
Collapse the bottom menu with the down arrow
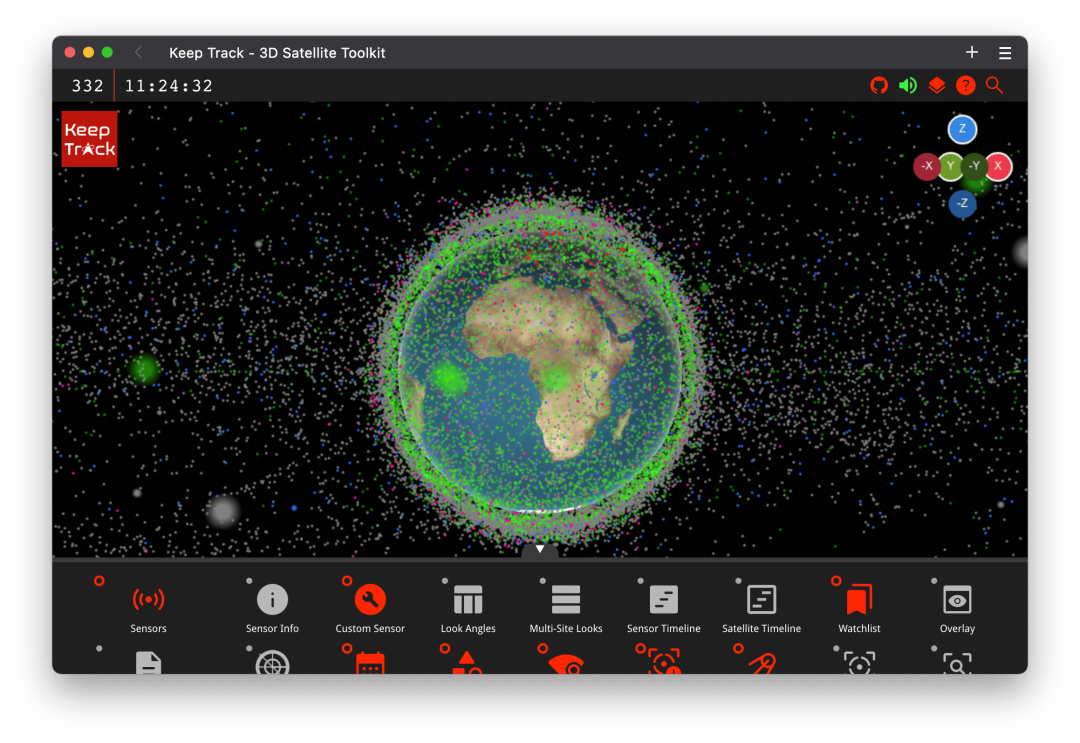(540, 550)
